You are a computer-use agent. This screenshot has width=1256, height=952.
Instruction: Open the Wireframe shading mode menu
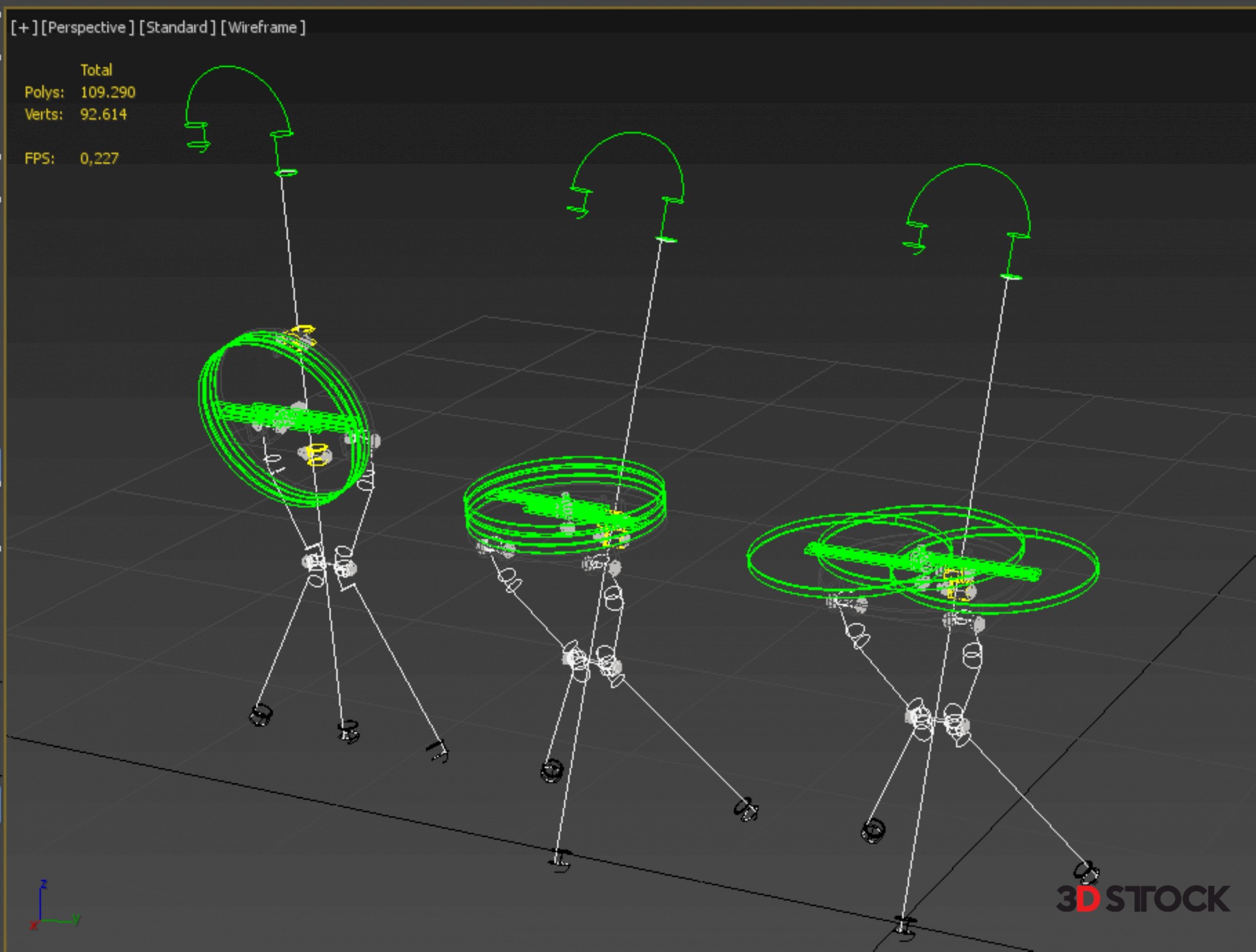click(262, 27)
